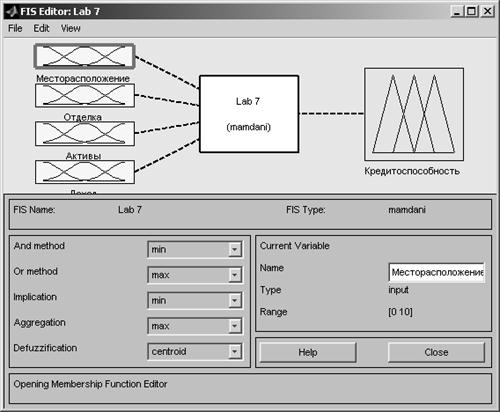Open the File menu
The height and width of the screenshot is (412, 500).
15,28
